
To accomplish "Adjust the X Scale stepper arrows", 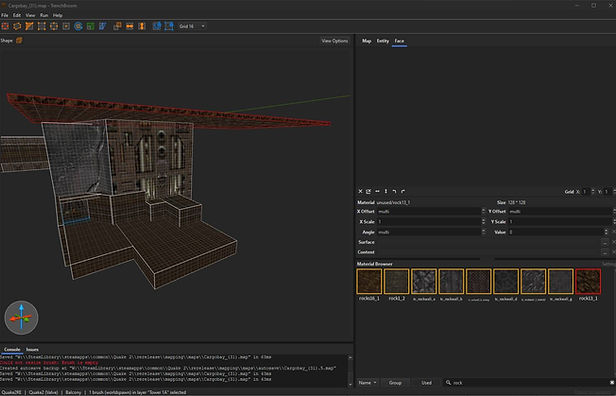I will pos(483,222).
